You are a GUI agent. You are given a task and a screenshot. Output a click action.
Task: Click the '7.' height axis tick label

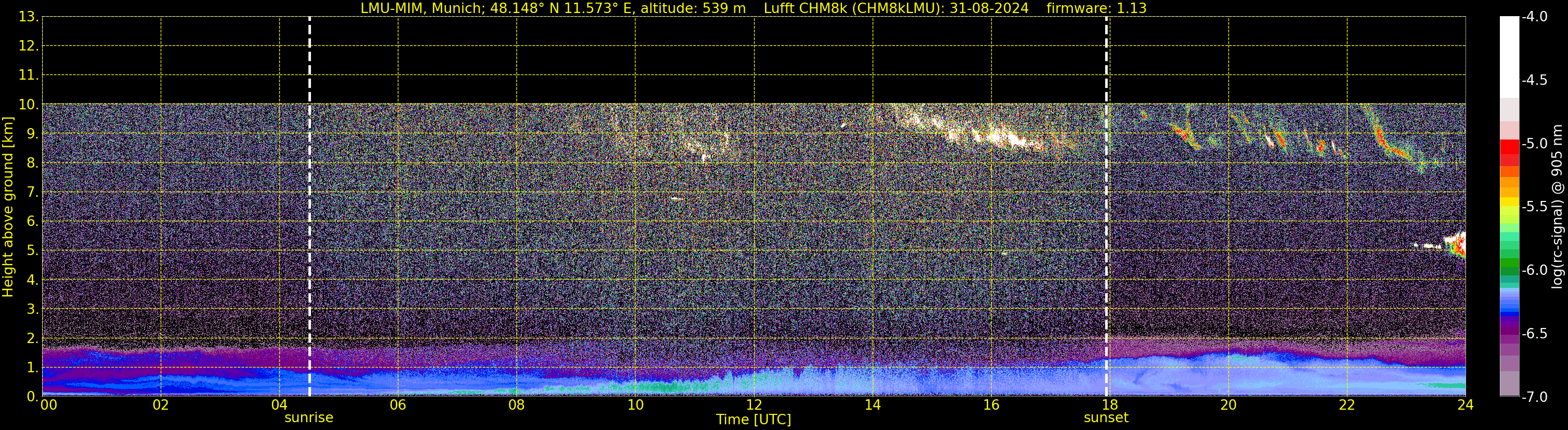(x=33, y=193)
